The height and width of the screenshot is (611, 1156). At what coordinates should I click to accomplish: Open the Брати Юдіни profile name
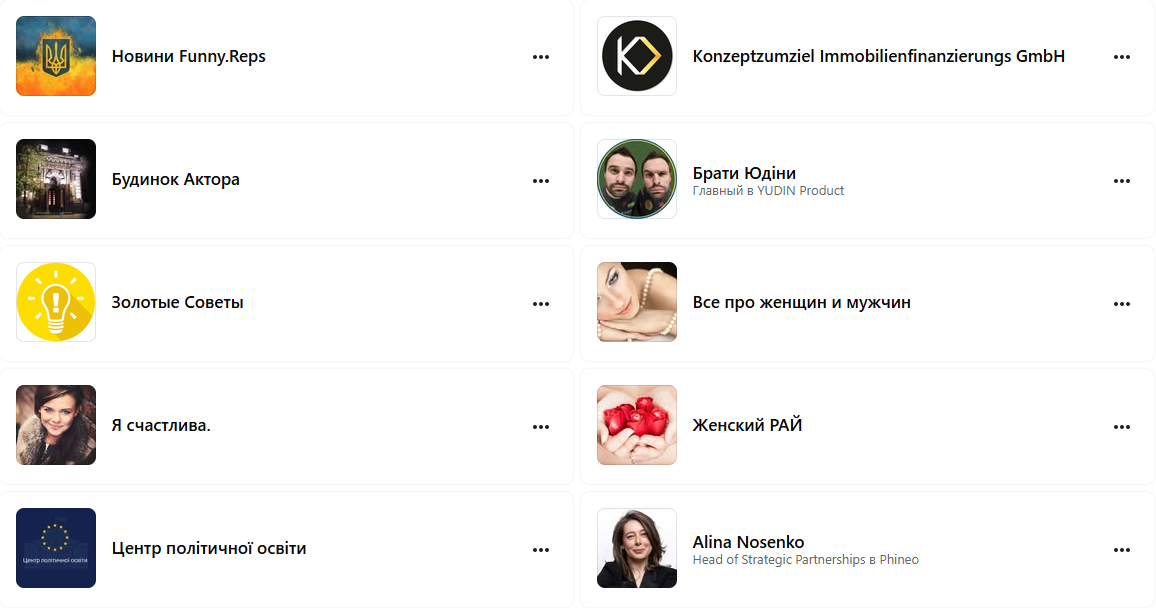pos(744,173)
